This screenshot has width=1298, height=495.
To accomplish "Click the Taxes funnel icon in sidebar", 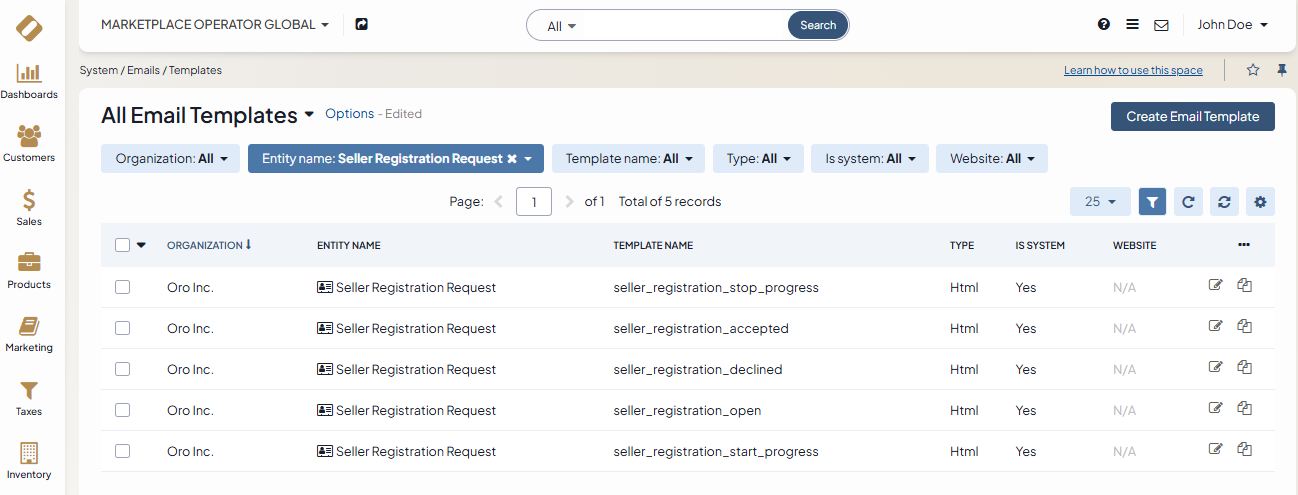I will [29, 391].
